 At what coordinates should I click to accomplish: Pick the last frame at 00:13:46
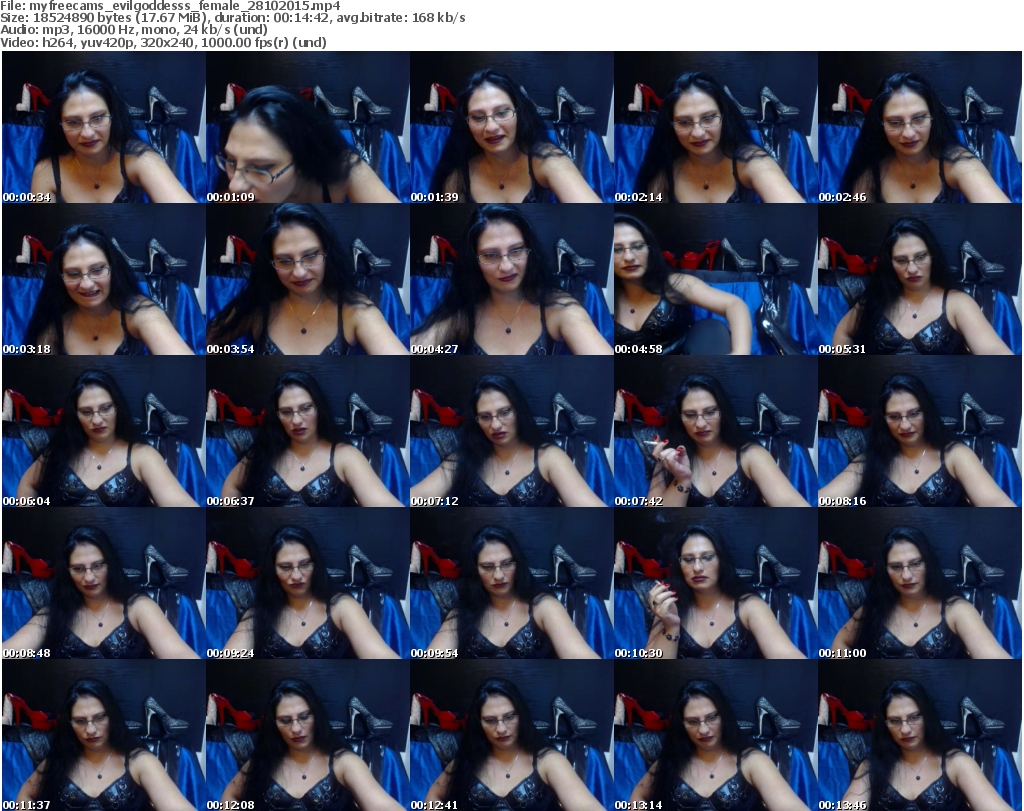[920, 735]
